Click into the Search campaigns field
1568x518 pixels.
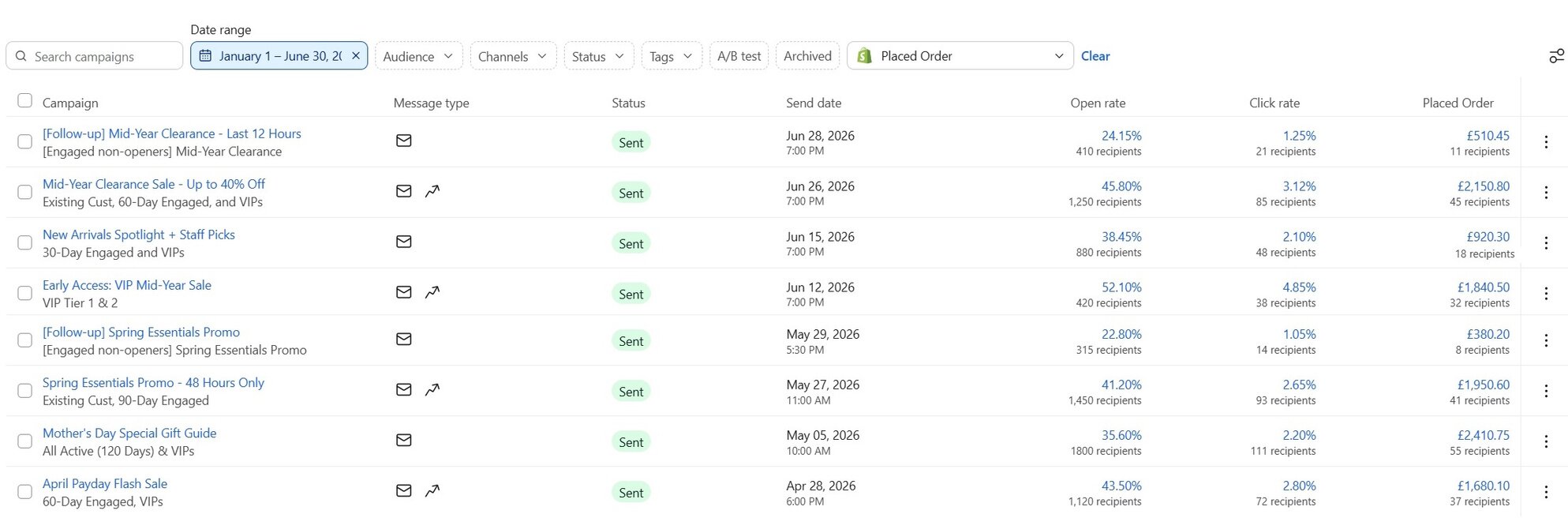tap(95, 55)
